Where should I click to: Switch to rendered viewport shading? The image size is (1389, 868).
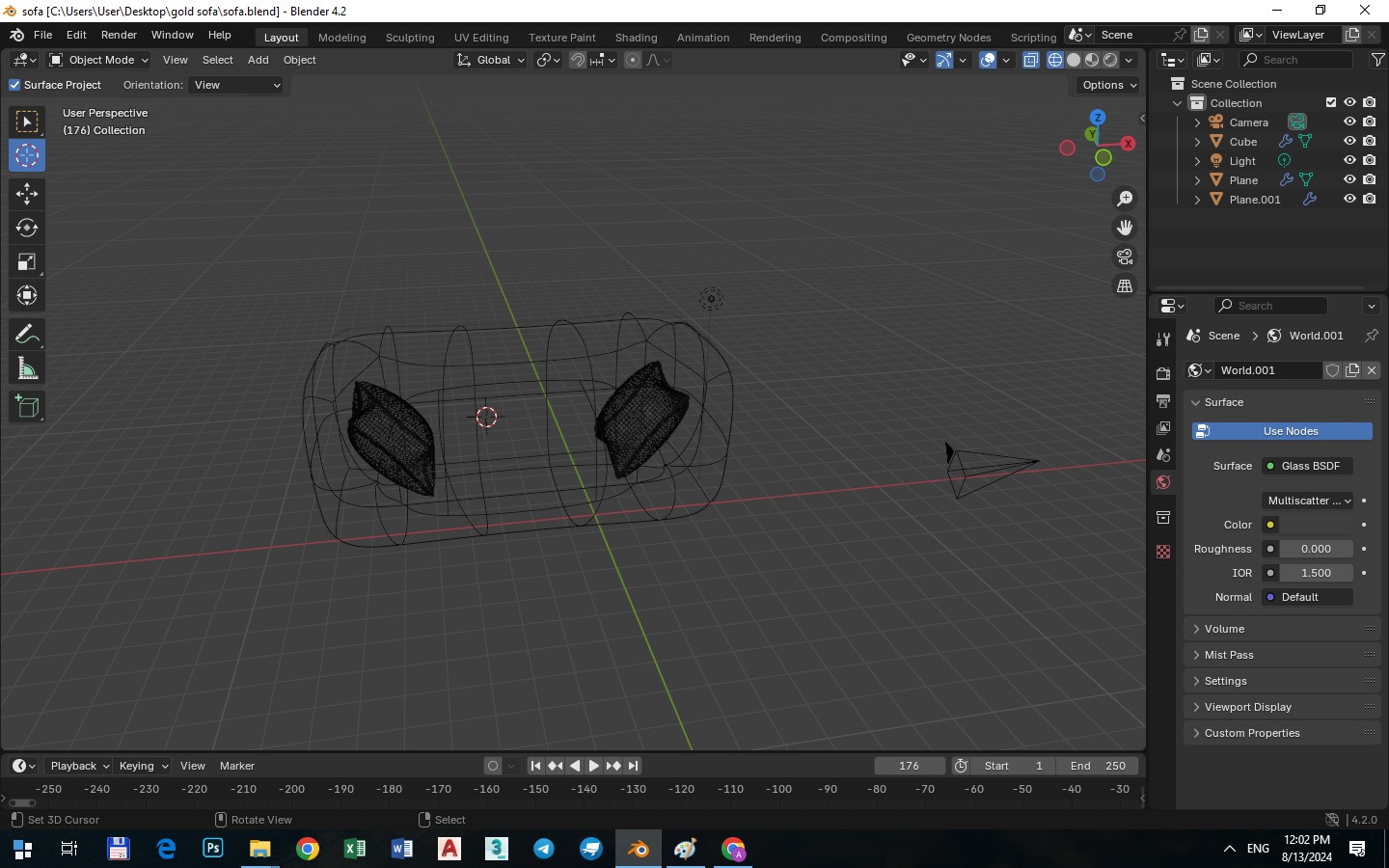point(1110,60)
